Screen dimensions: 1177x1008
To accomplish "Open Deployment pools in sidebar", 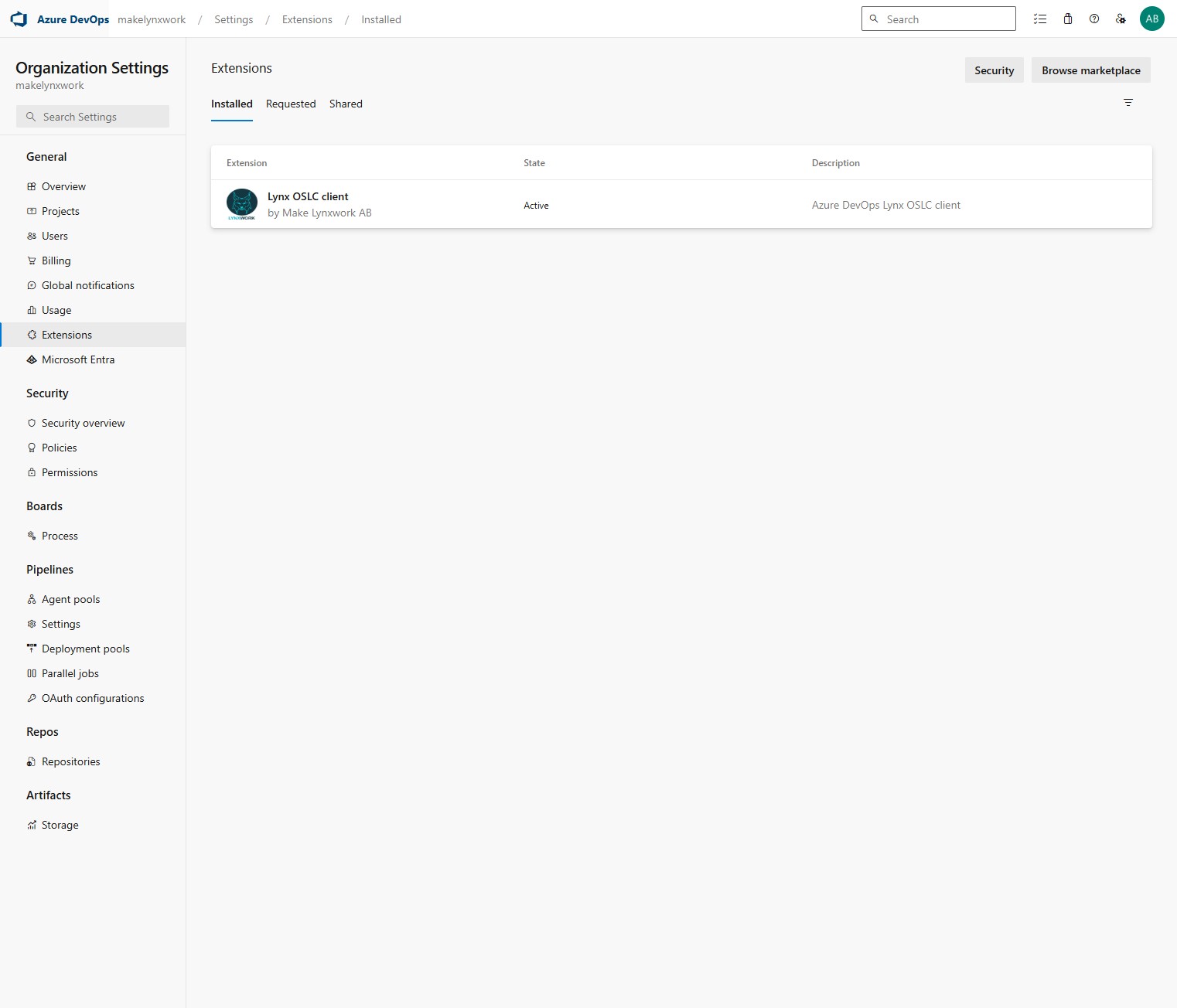I will pyautogui.click(x=93, y=649).
